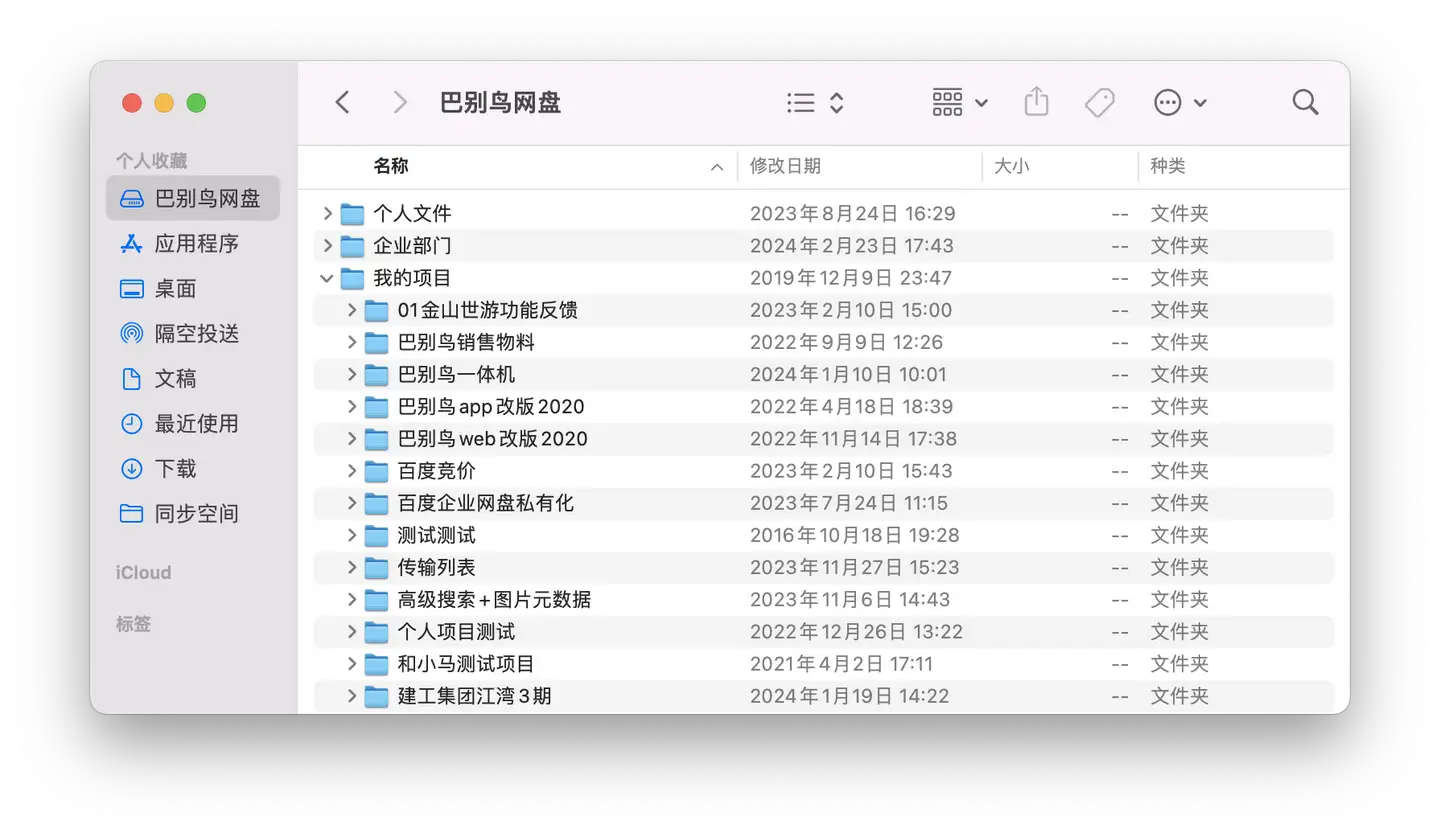Open the ellipsis actions menu
Image resolution: width=1440 pixels, height=833 pixels.
(x=1180, y=102)
